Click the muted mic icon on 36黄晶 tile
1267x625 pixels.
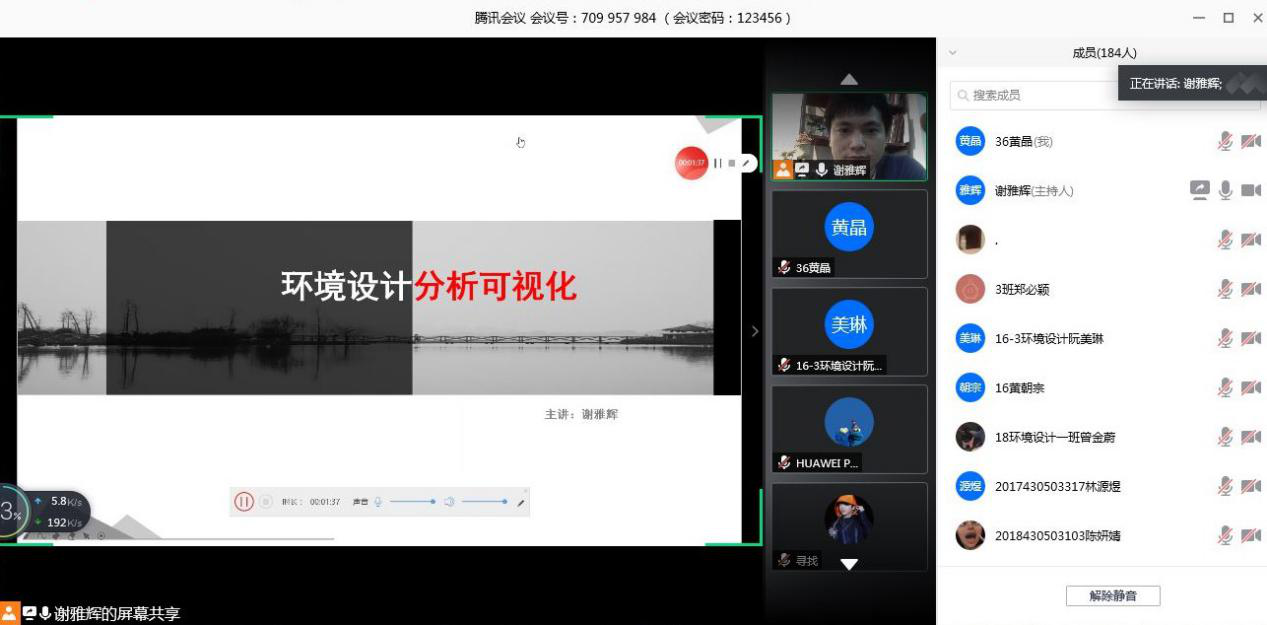pyautogui.click(x=785, y=267)
